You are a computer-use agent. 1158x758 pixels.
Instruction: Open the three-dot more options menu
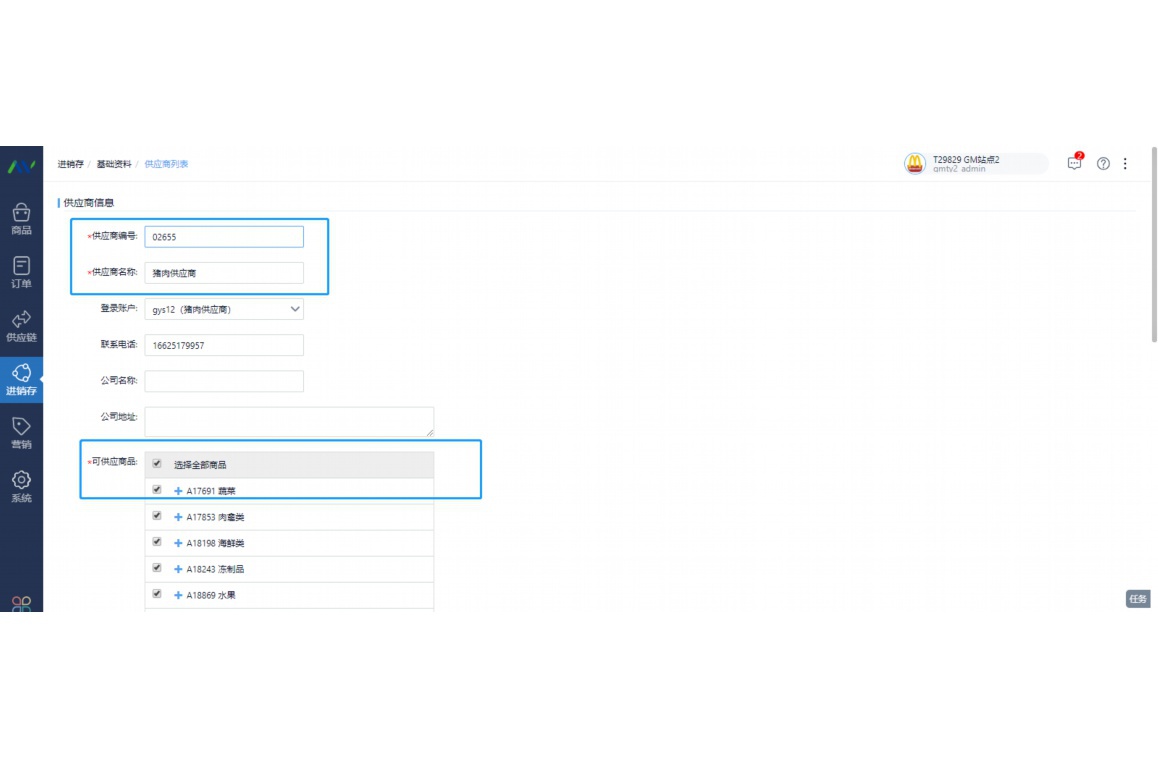pyautogui.click(x=1125, y=164)
